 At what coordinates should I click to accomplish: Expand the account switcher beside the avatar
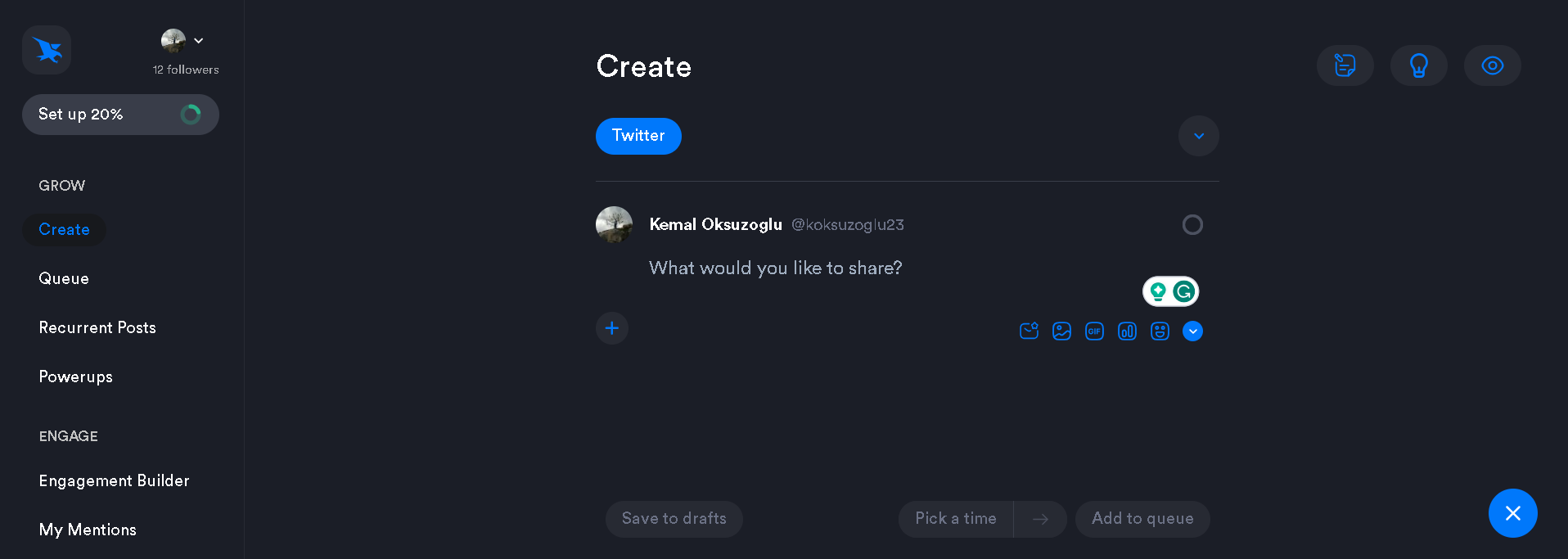pyautogui.click(x=198, y=39)
